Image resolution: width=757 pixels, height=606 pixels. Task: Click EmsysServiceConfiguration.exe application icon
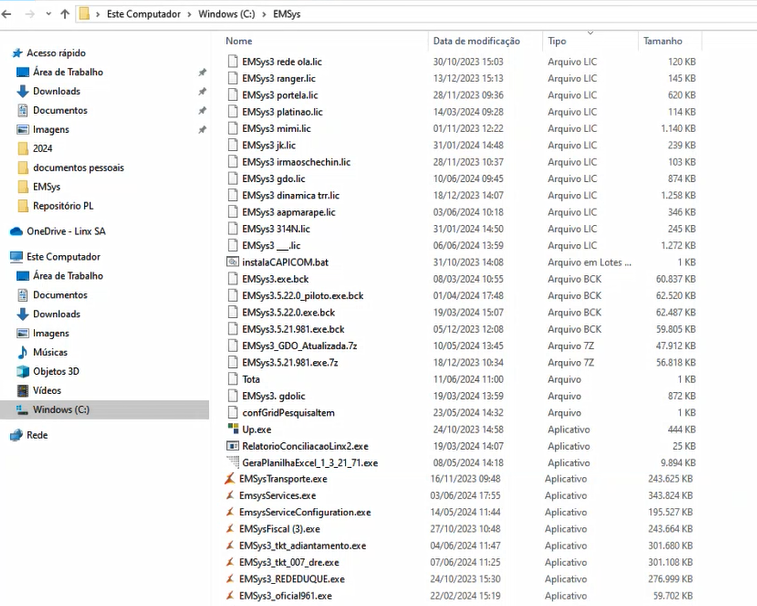click(230, 512)
